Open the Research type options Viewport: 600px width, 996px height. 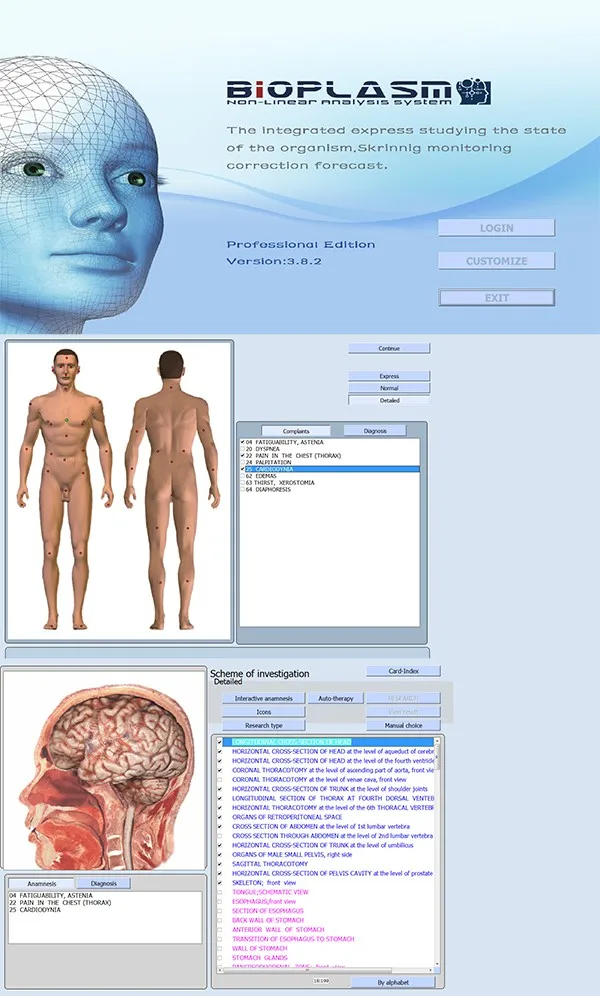(263, 725)
